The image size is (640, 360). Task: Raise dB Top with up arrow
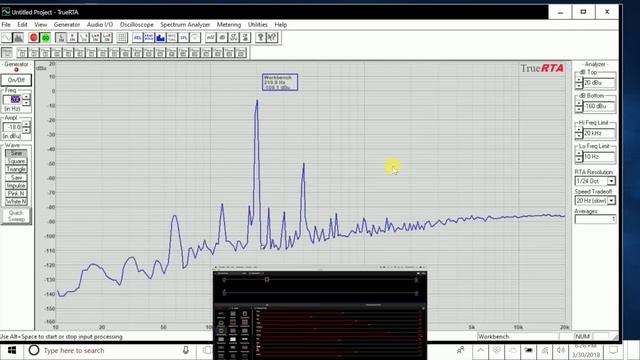pyautogui.click(x=579, y=80)
